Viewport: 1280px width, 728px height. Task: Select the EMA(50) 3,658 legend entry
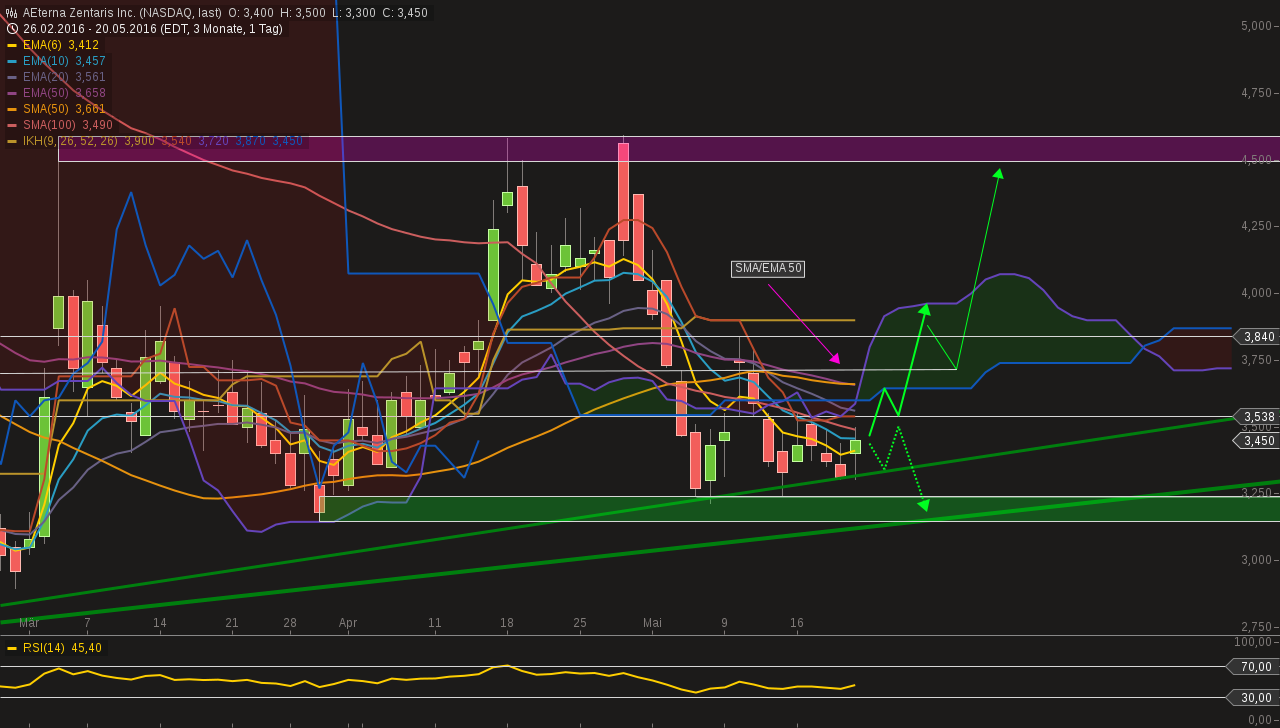click(64, 93)
